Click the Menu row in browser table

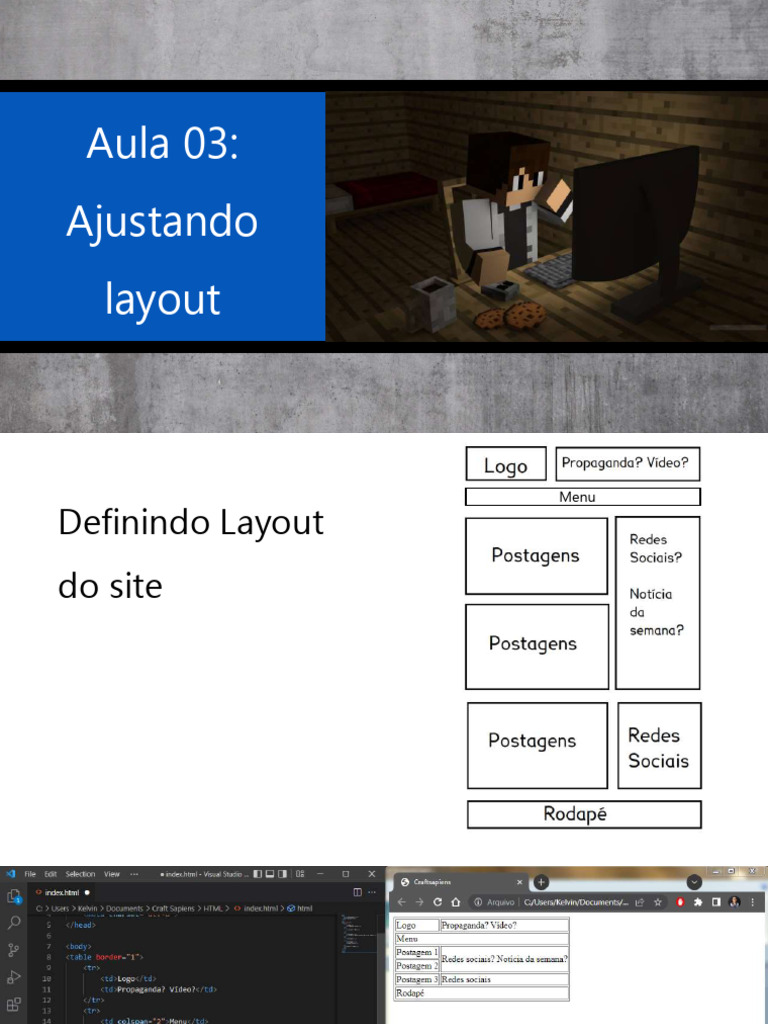(x=481, y=939)
